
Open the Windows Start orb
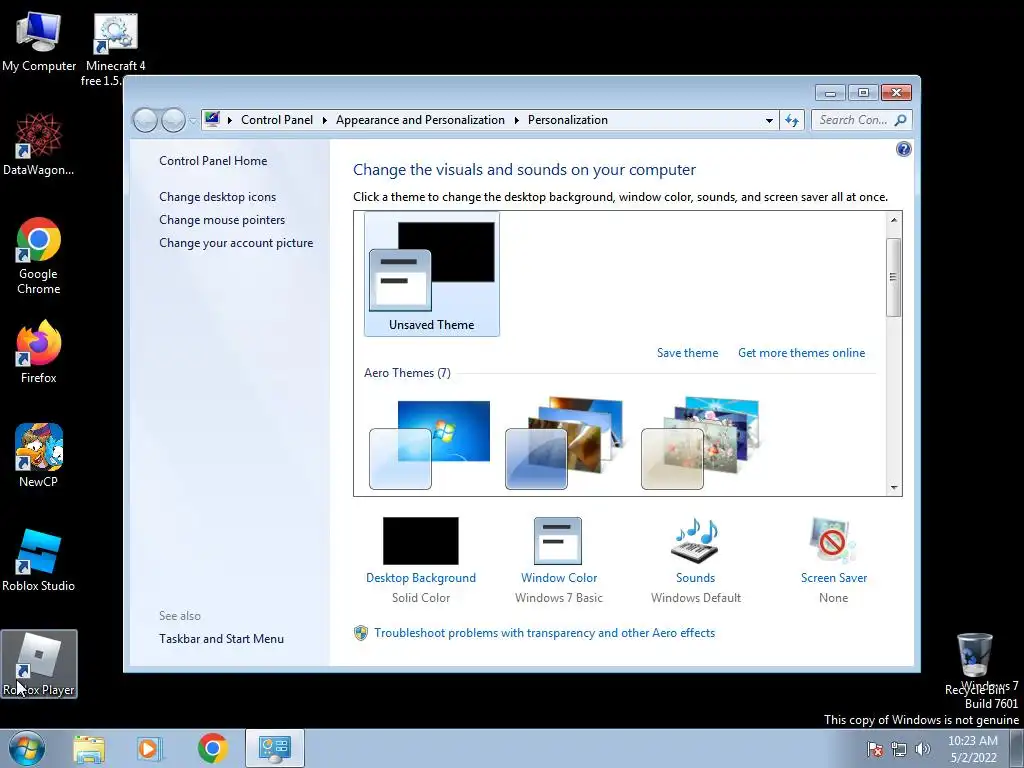(x=27, y=748)
